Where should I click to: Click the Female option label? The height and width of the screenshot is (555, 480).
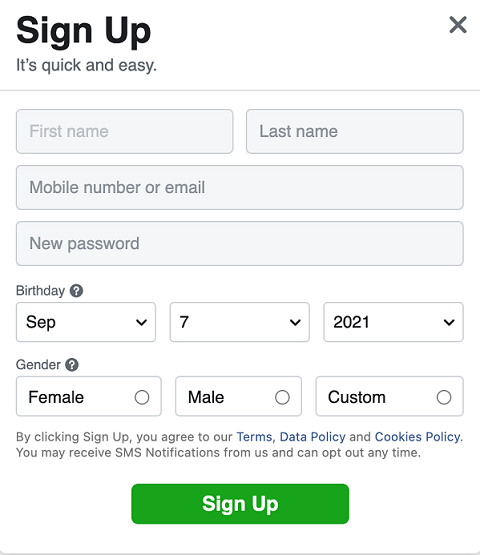tap(56, 397)
